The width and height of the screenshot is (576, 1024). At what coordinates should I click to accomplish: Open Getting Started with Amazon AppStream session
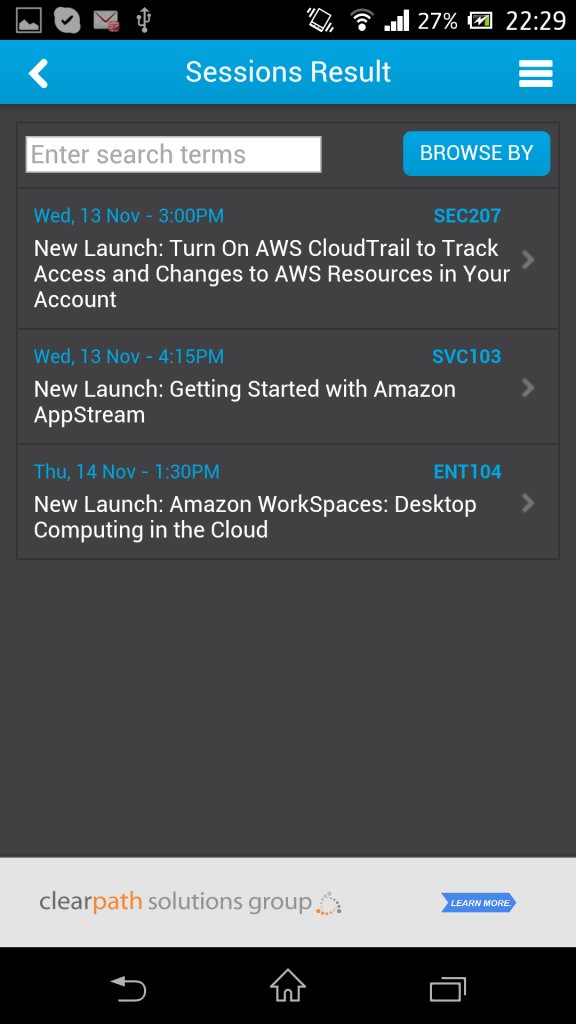tap(288, 387)
